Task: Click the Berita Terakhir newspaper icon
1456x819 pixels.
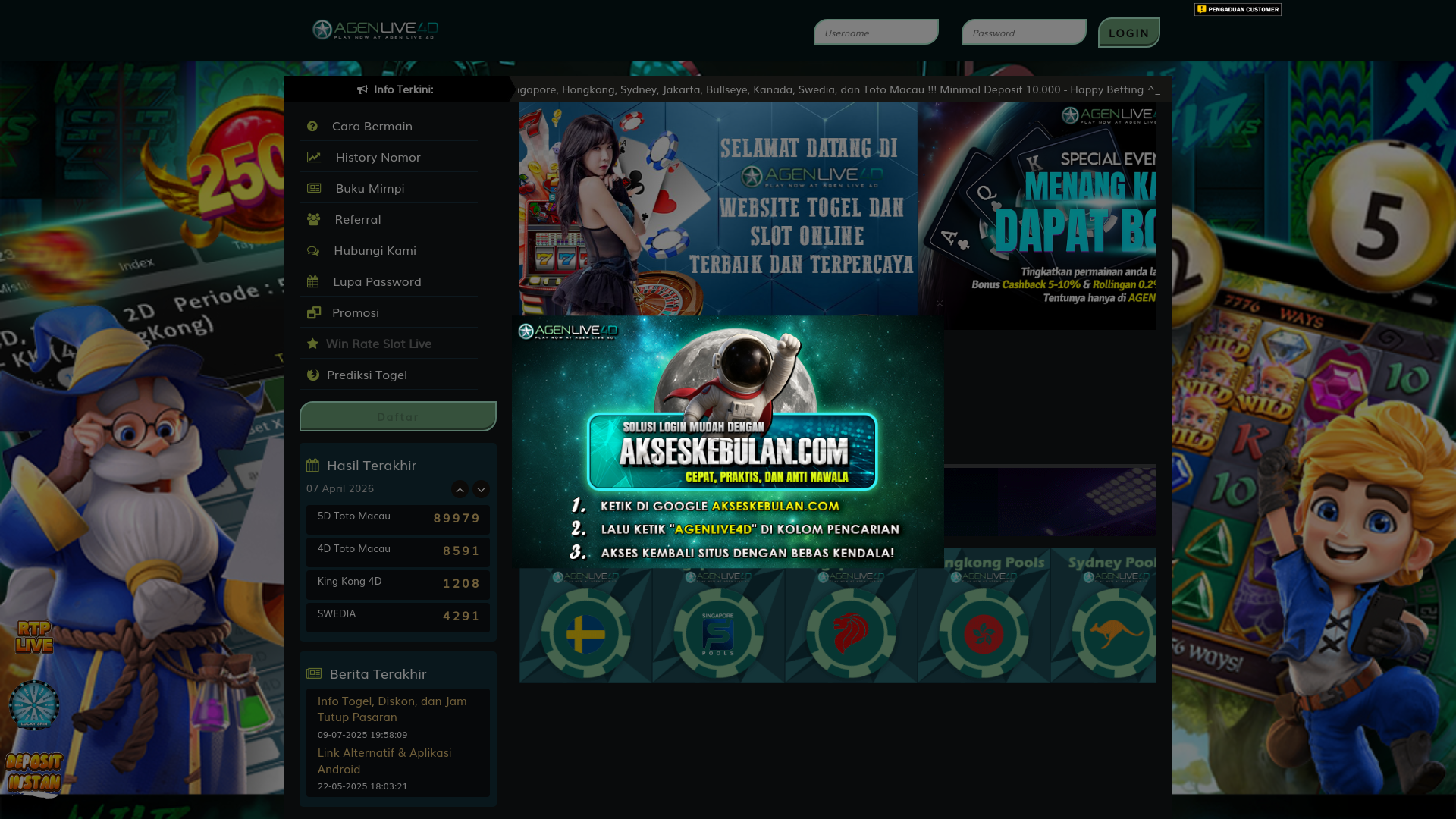Action: tap(314, 673)
